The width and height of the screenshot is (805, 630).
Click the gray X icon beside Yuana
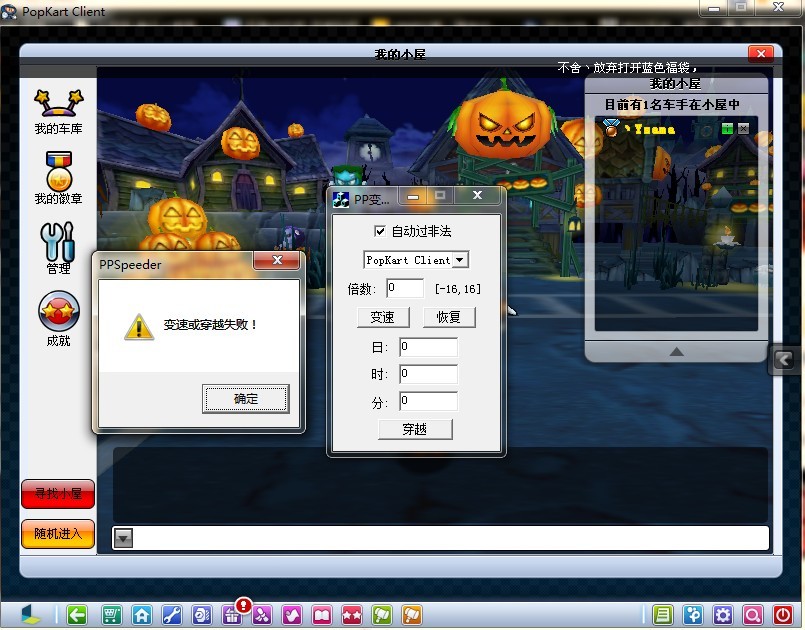743,128
